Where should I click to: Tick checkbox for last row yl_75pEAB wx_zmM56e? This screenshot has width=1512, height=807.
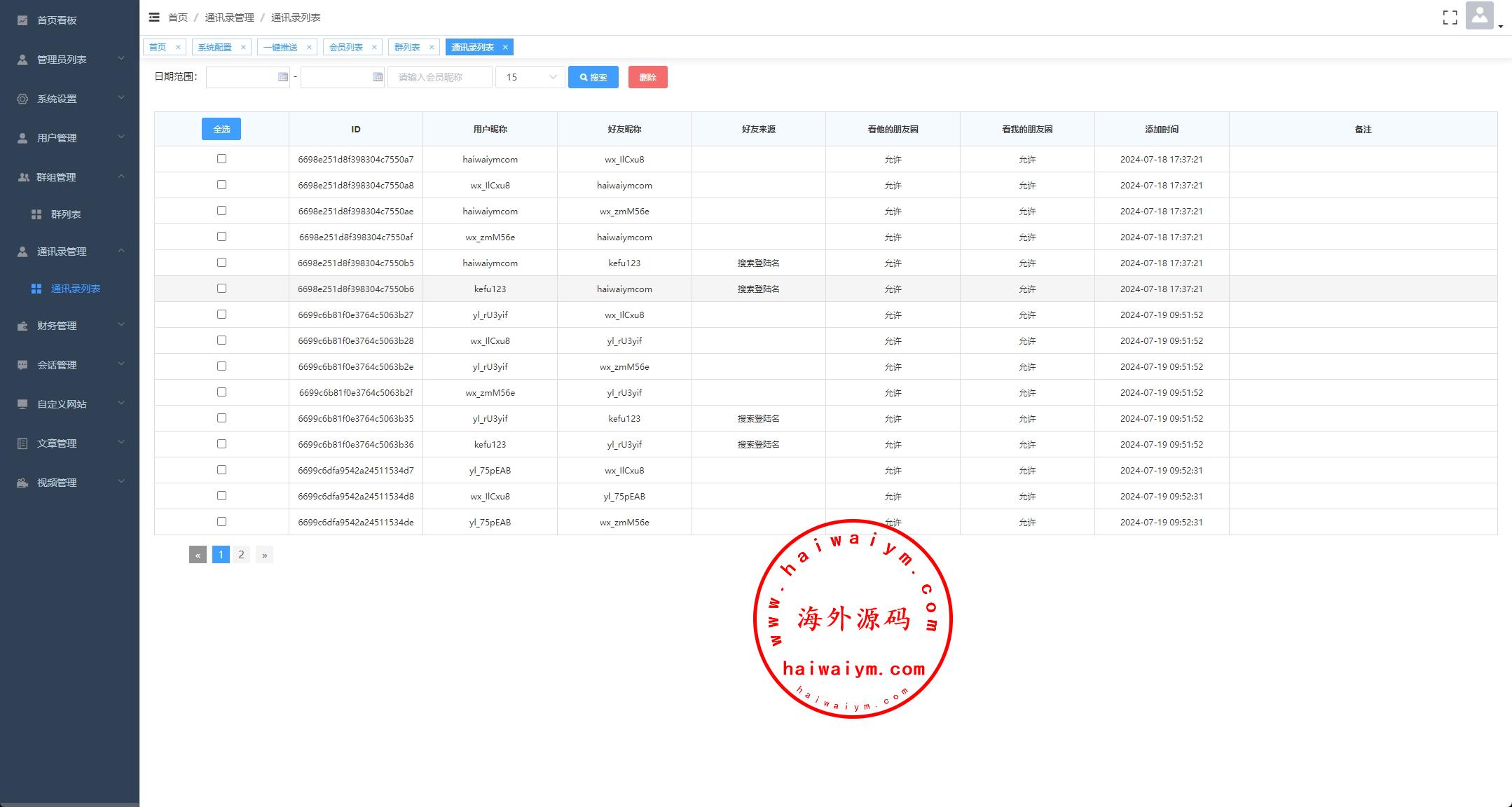point(221,522)
